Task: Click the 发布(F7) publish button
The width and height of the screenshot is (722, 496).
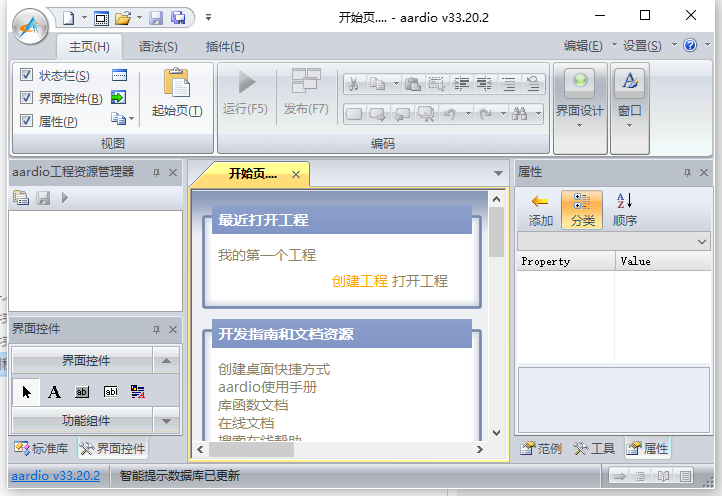Action: point(306,93)
